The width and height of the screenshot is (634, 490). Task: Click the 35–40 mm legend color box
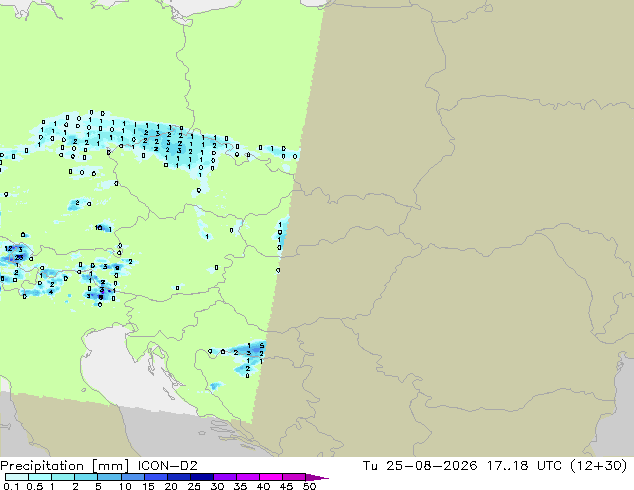(248, 477)
